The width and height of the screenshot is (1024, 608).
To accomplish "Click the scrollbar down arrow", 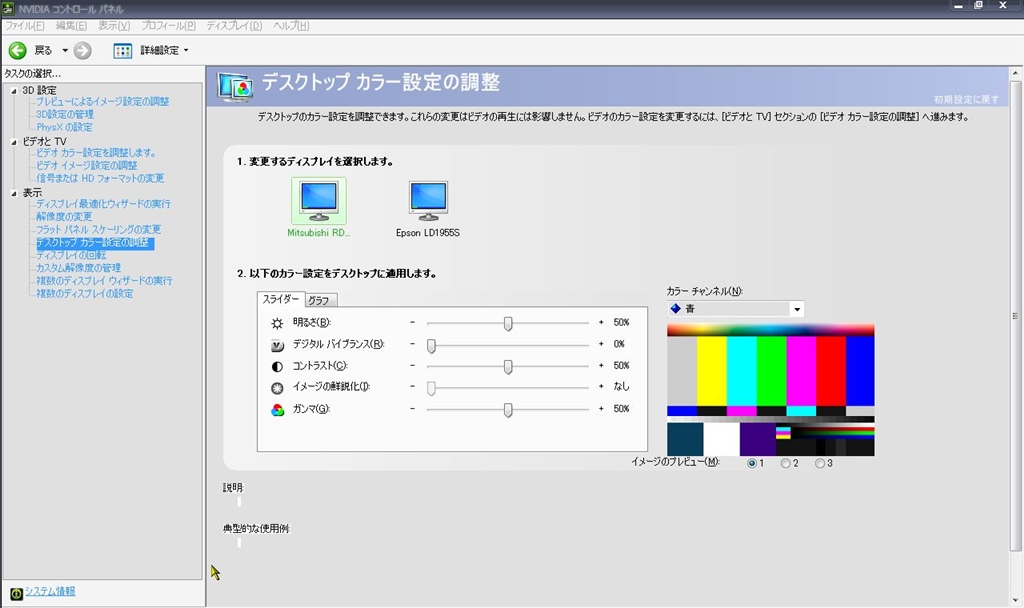I will pos(1016,600).
